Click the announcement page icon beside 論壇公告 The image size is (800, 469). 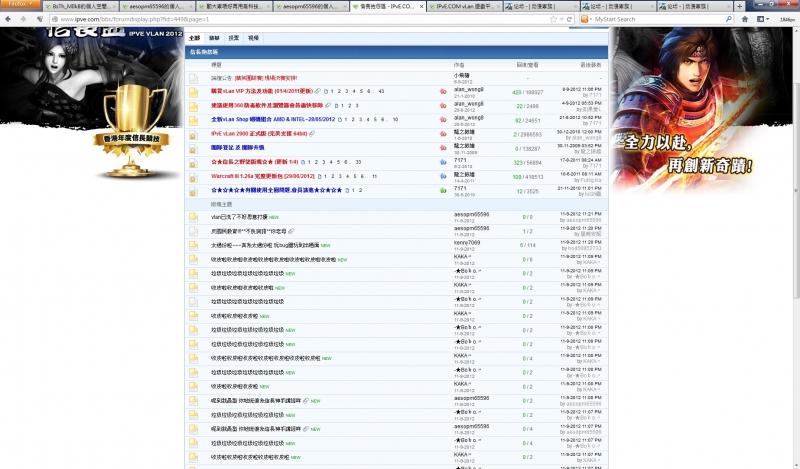click(195, 77)
